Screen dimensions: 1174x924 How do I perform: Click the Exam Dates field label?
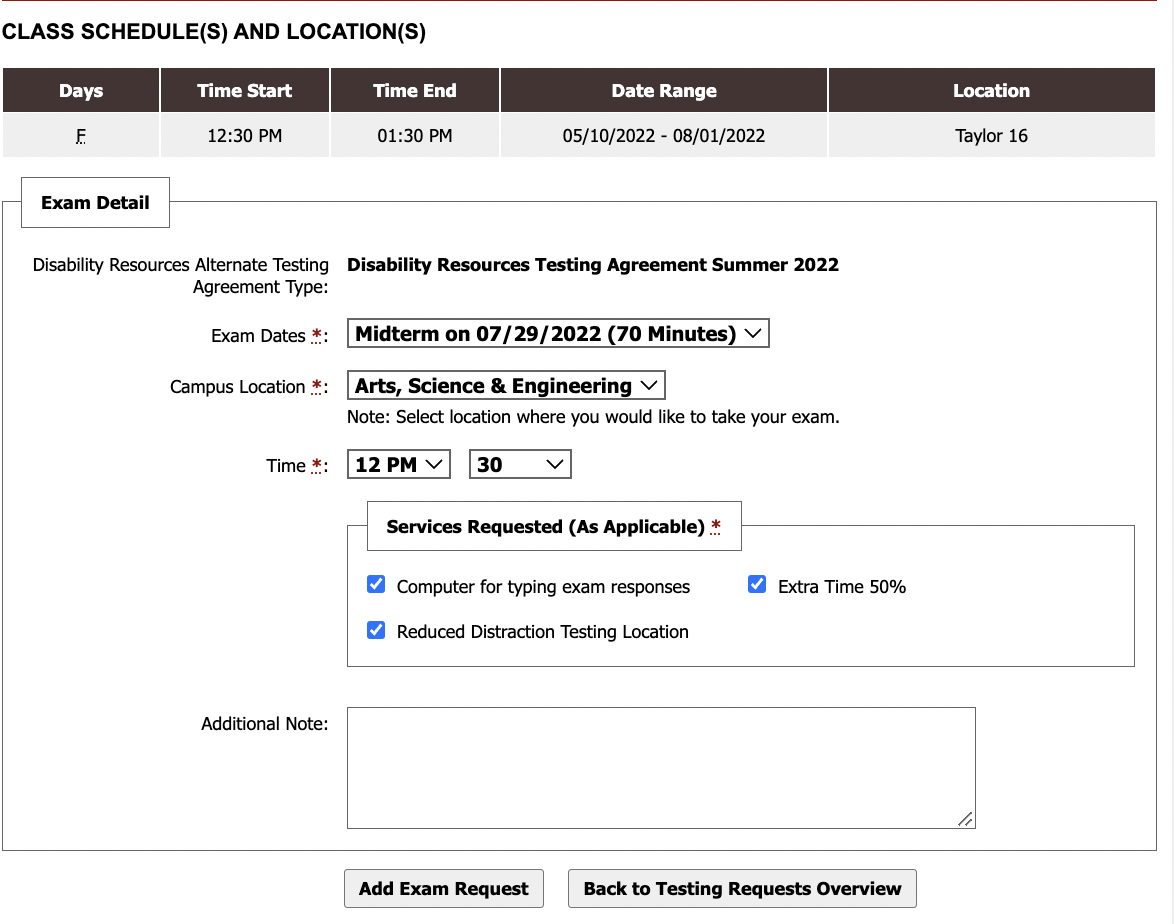coord(270,335)
